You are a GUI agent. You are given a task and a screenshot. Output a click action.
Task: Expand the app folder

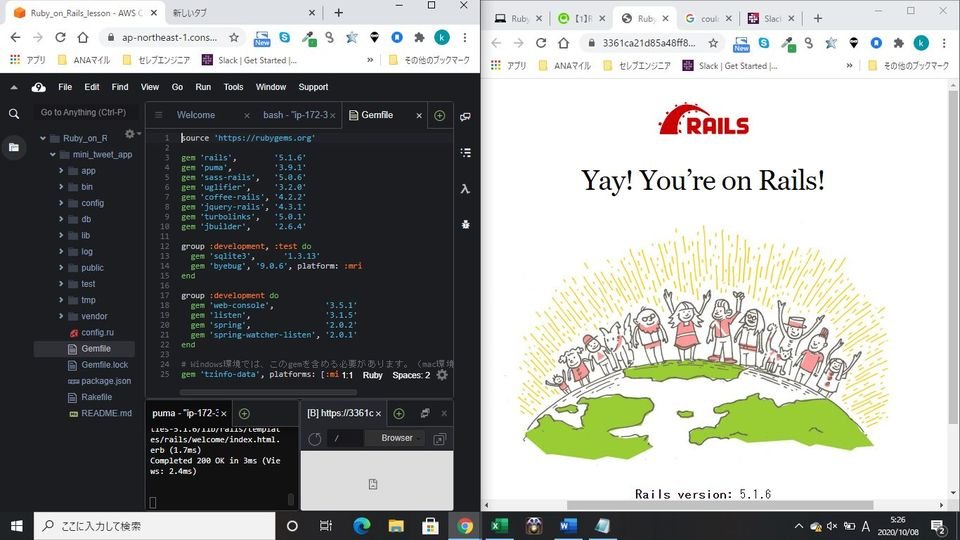point(61,171)
